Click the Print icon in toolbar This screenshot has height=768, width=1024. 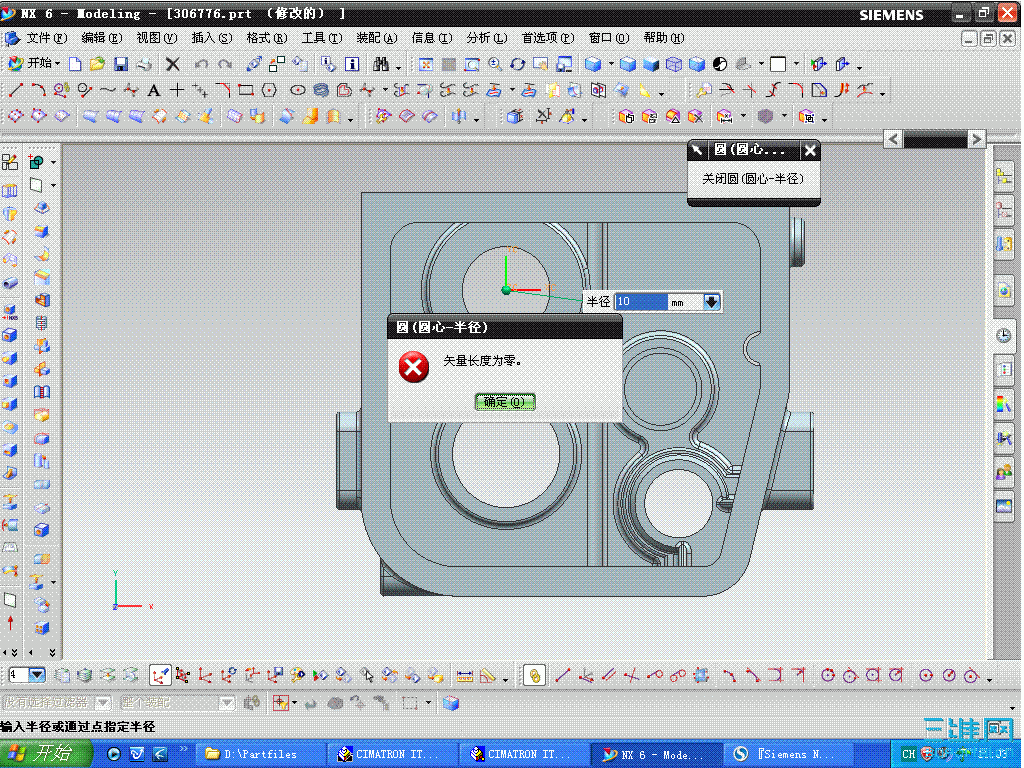pos(144,64)
